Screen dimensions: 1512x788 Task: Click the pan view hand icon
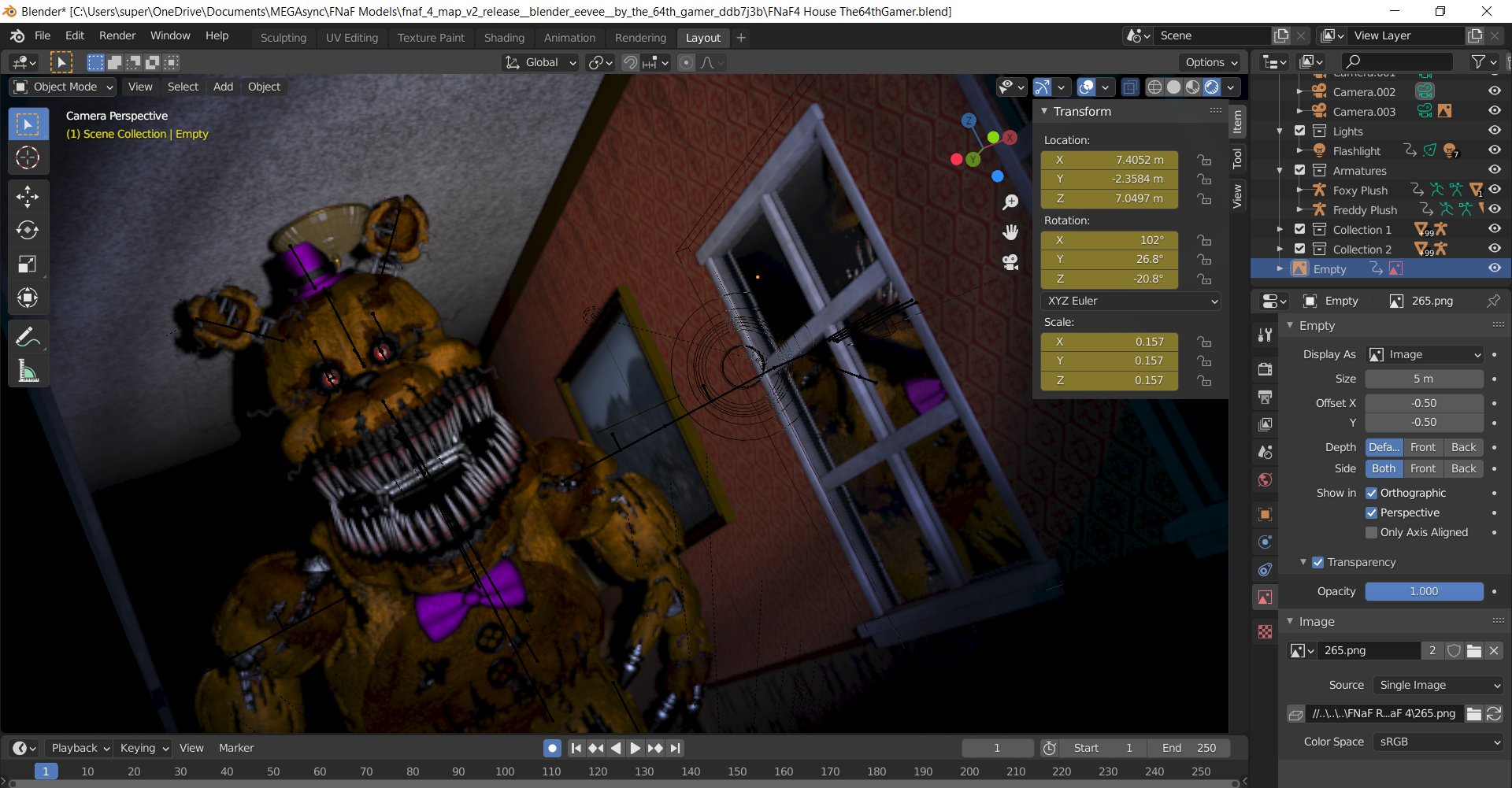pos(1010,232)
